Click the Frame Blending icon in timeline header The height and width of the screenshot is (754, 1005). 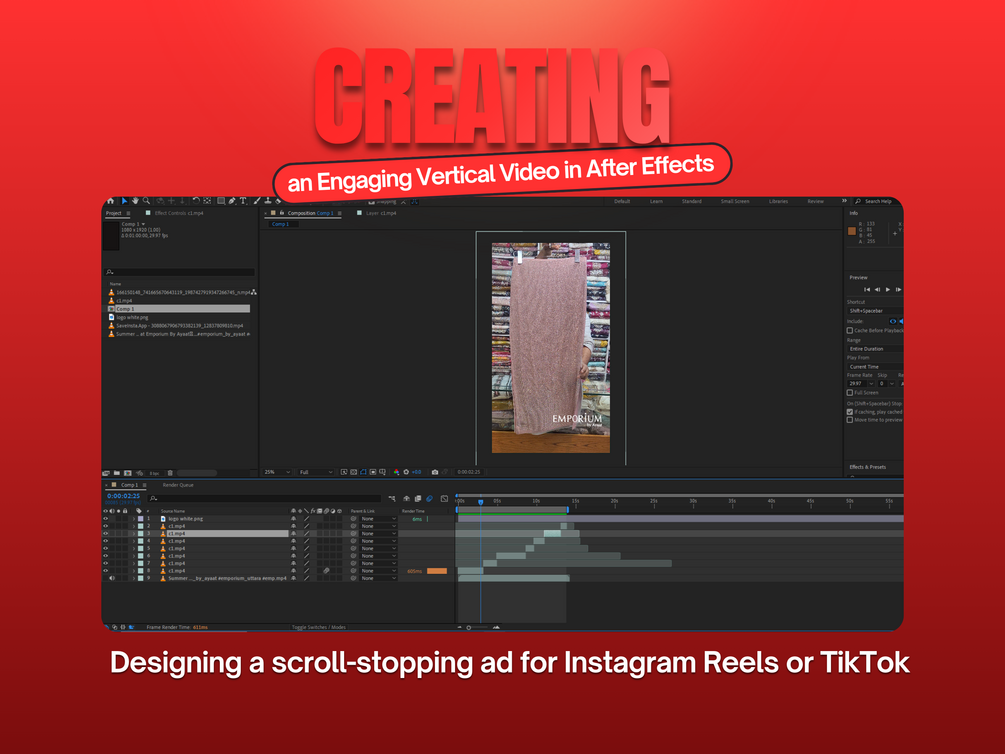click(418, 499)
